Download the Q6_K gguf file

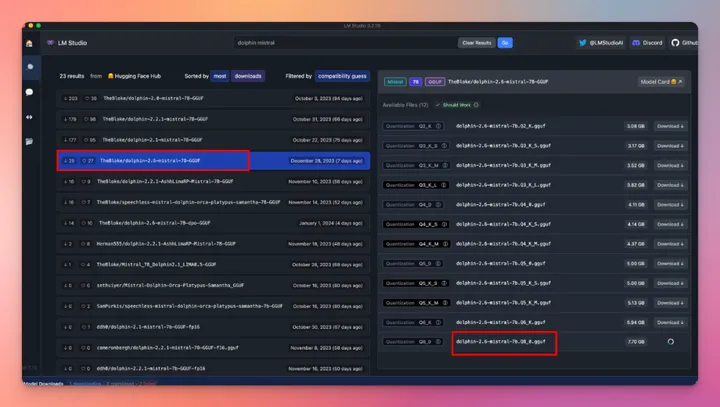point(670,322)
